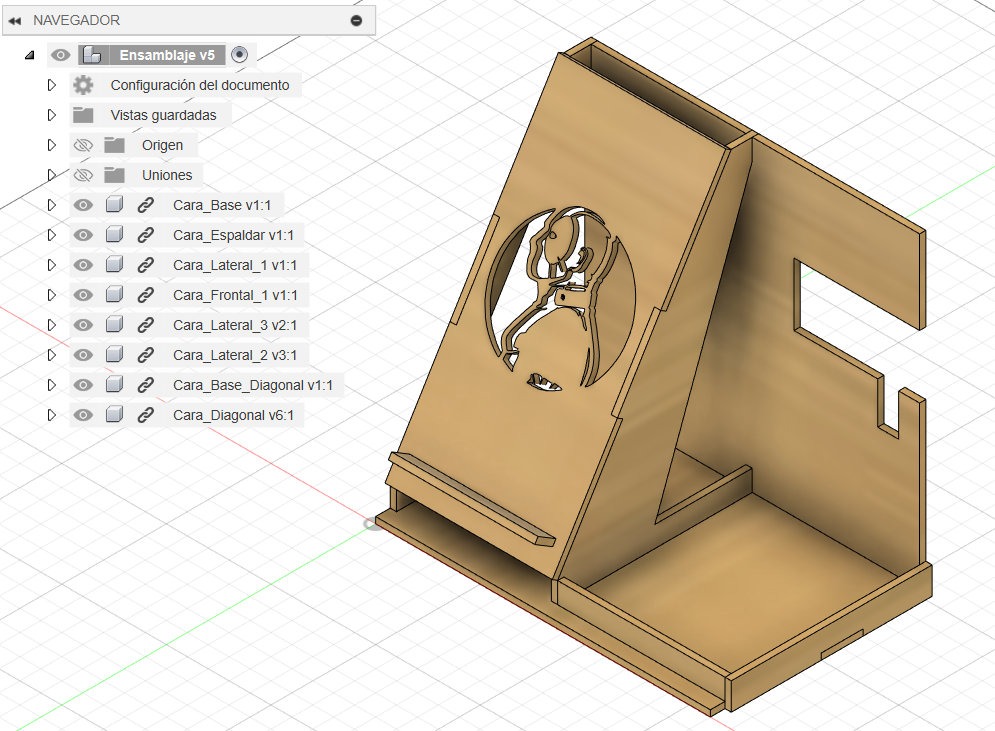Select the Ensamblaje v5 root label
995x731 pixels.
[167, 55]
